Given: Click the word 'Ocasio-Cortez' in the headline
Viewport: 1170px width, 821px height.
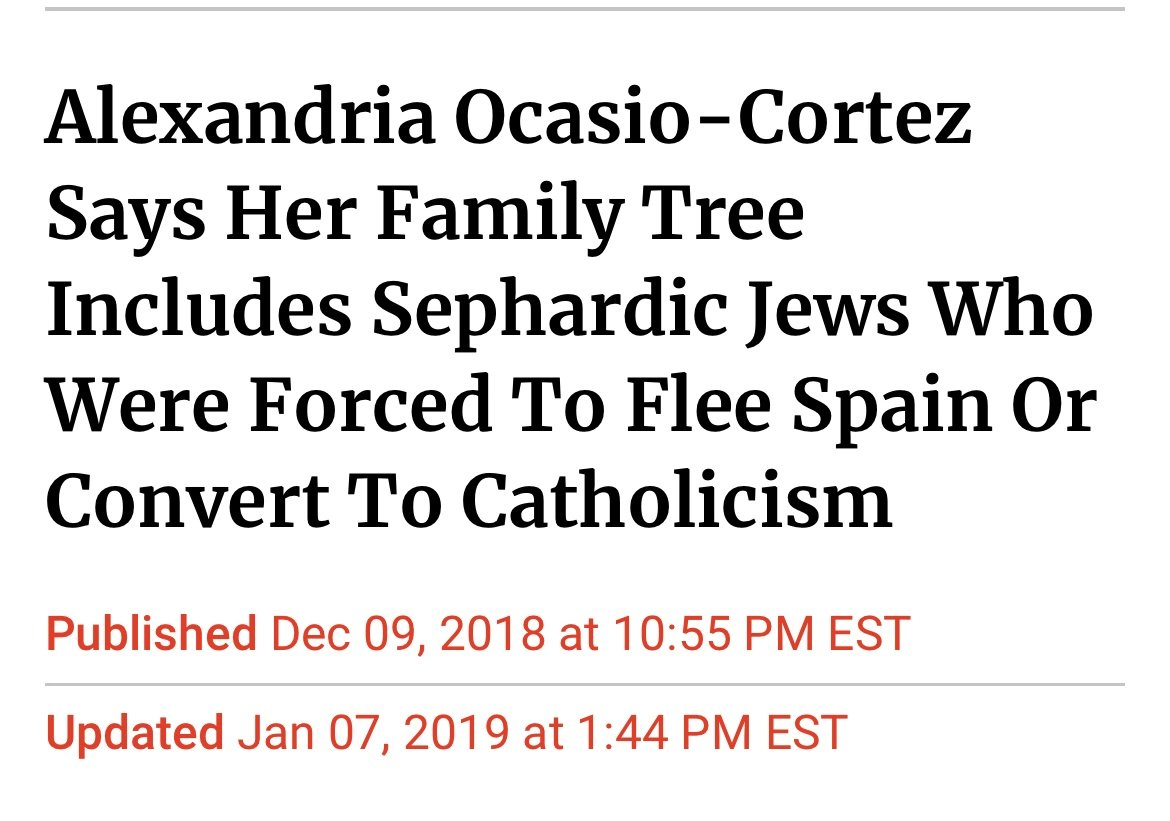Looking at the screenshot, I should click(x=713, y=119).
